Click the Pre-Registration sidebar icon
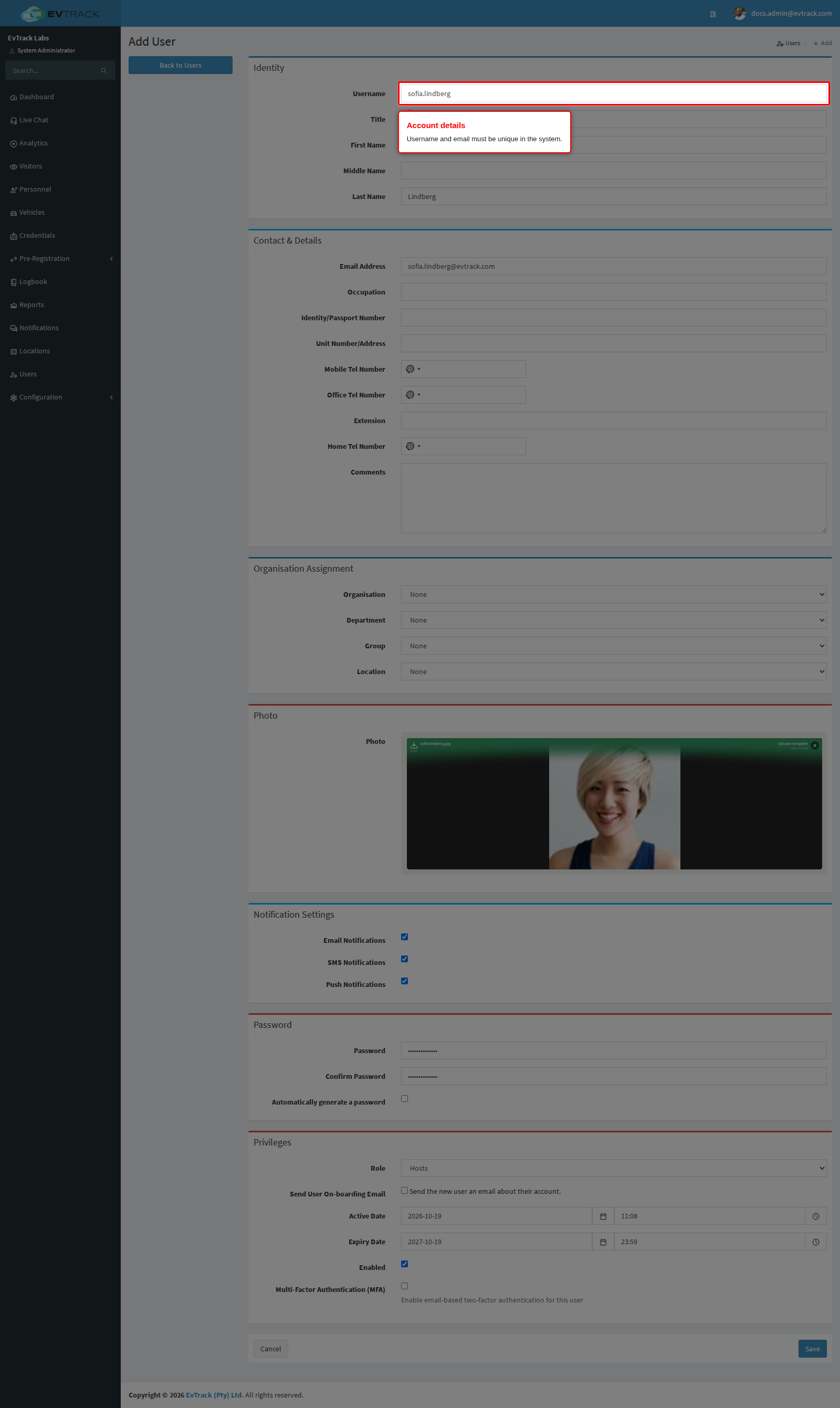This screenshot has height=1408, width=840. click(14, 259)
